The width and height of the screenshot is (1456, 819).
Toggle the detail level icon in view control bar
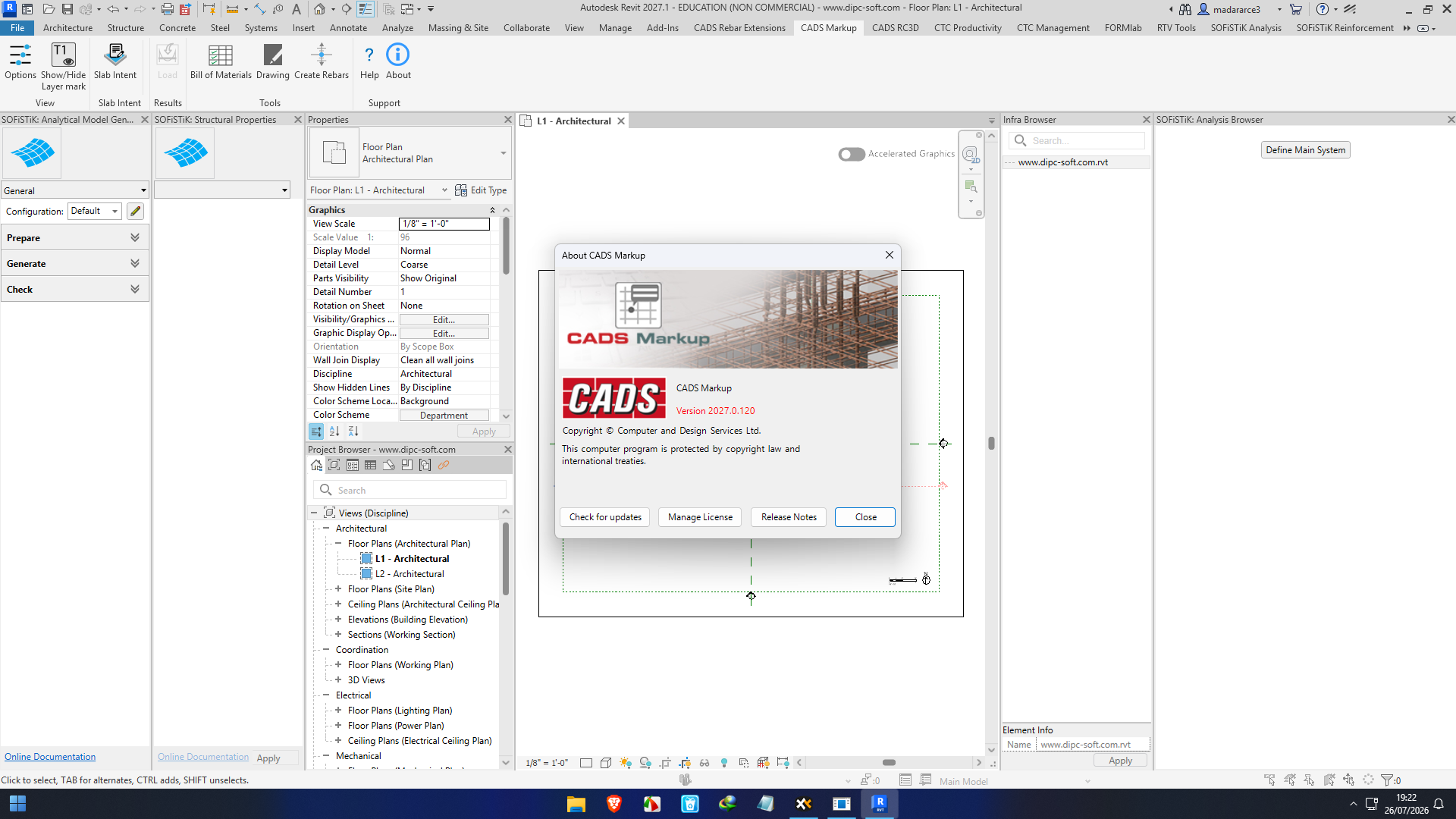pos(586,763)
